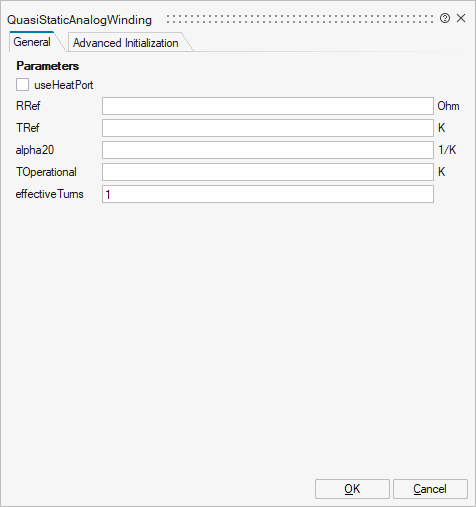Click the Ohm unit label
The height and width of the screenshot is (507, 476).
point(448,106)
